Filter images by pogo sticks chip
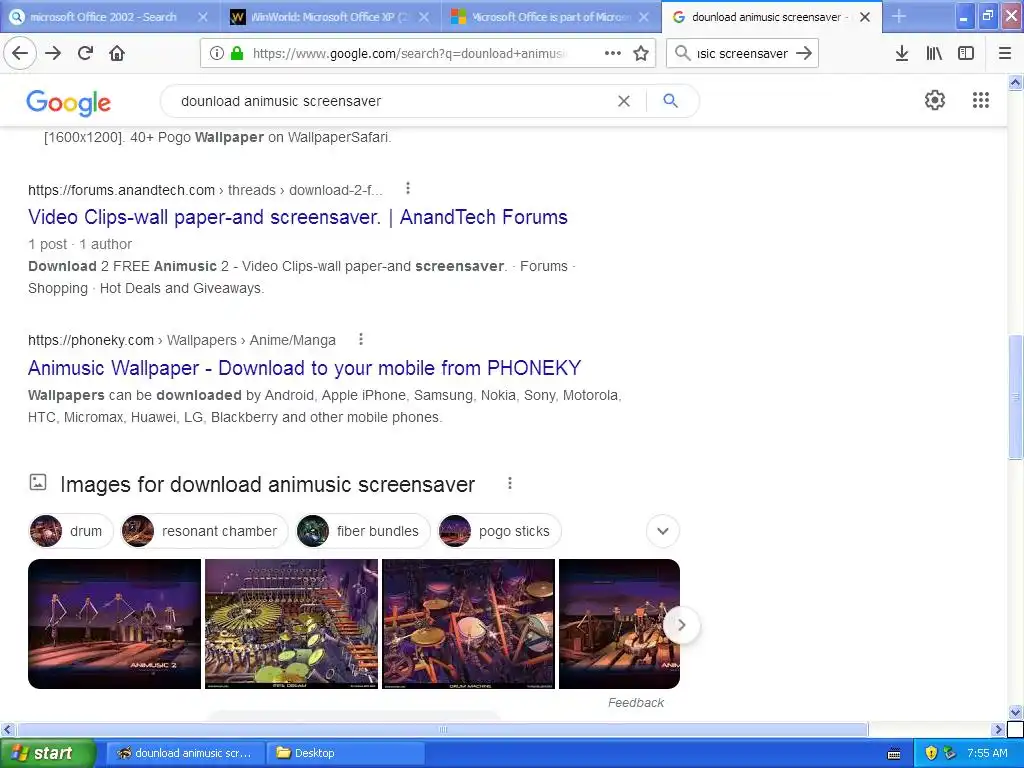This screenshot has width=1024, height=768. (x=500, y=531)
